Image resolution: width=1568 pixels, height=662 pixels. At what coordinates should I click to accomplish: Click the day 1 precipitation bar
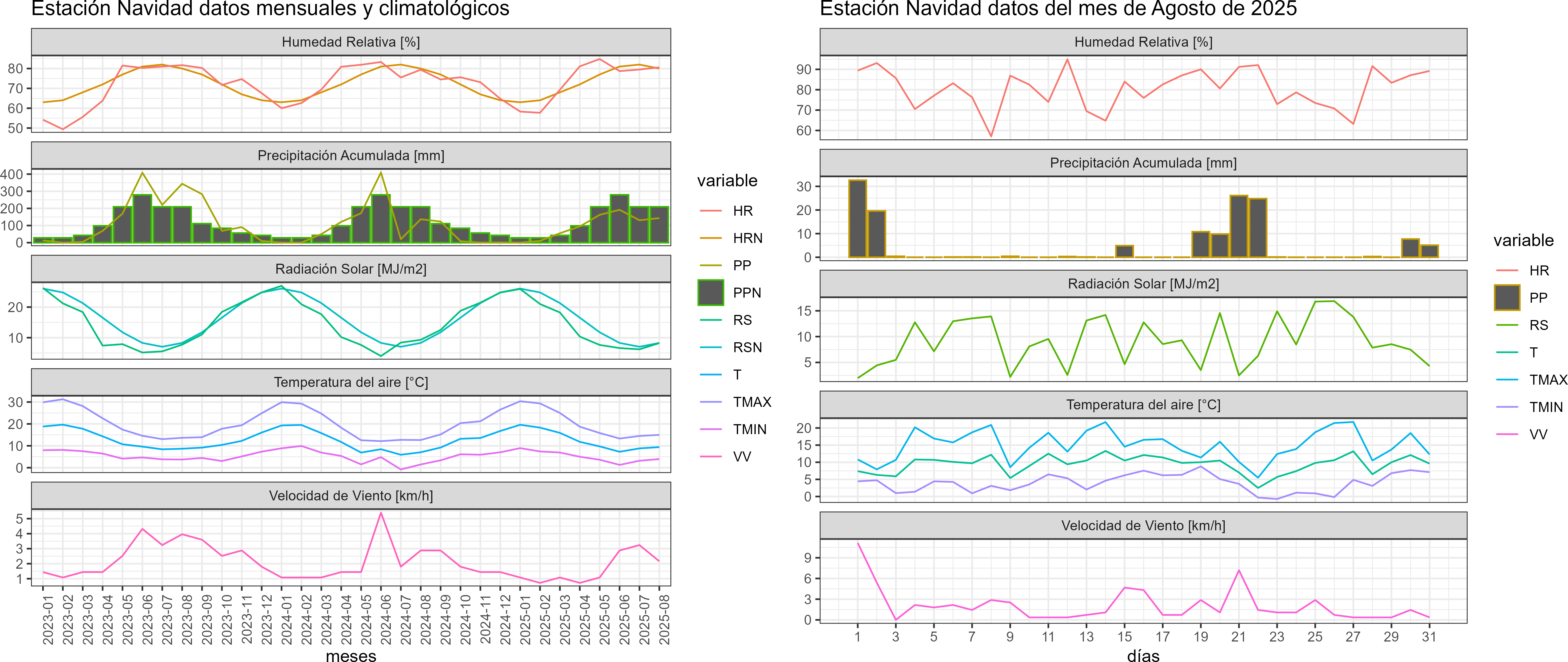tap(857, 219)
